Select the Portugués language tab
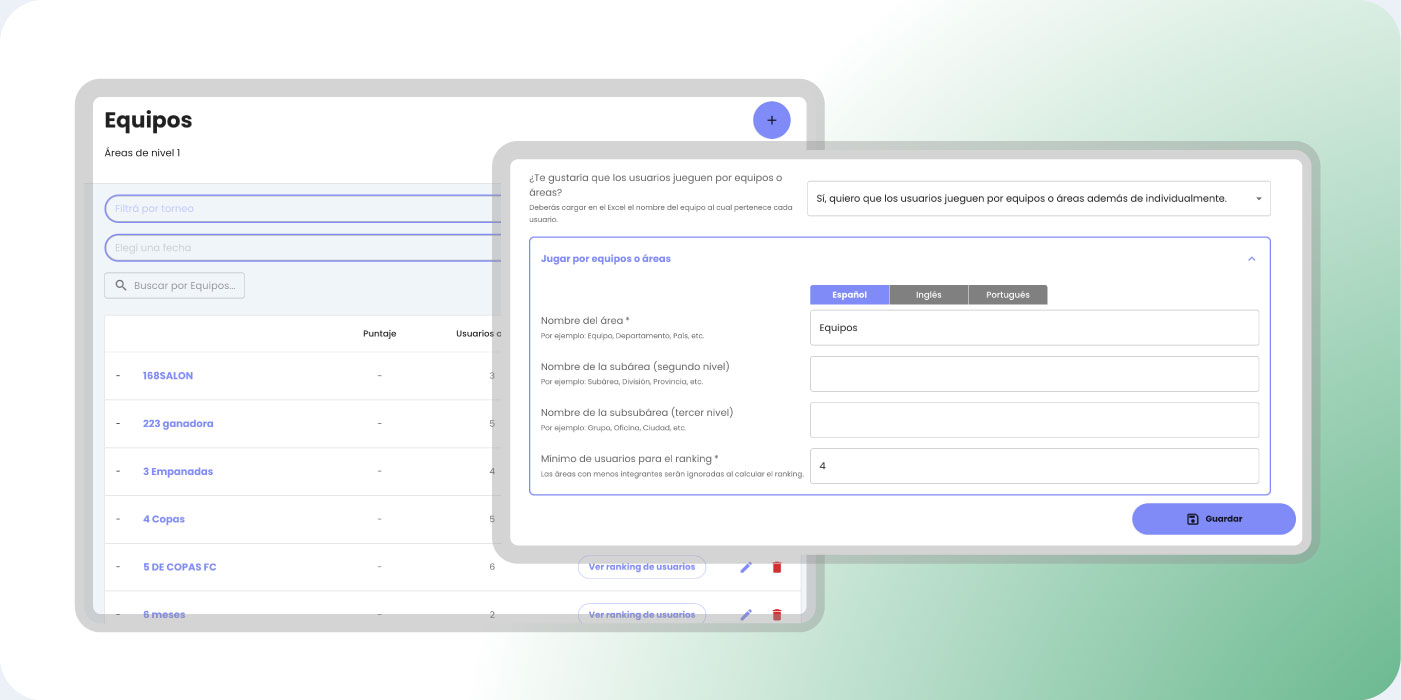Screen dimensions: 1401x700 (1007, 295)
